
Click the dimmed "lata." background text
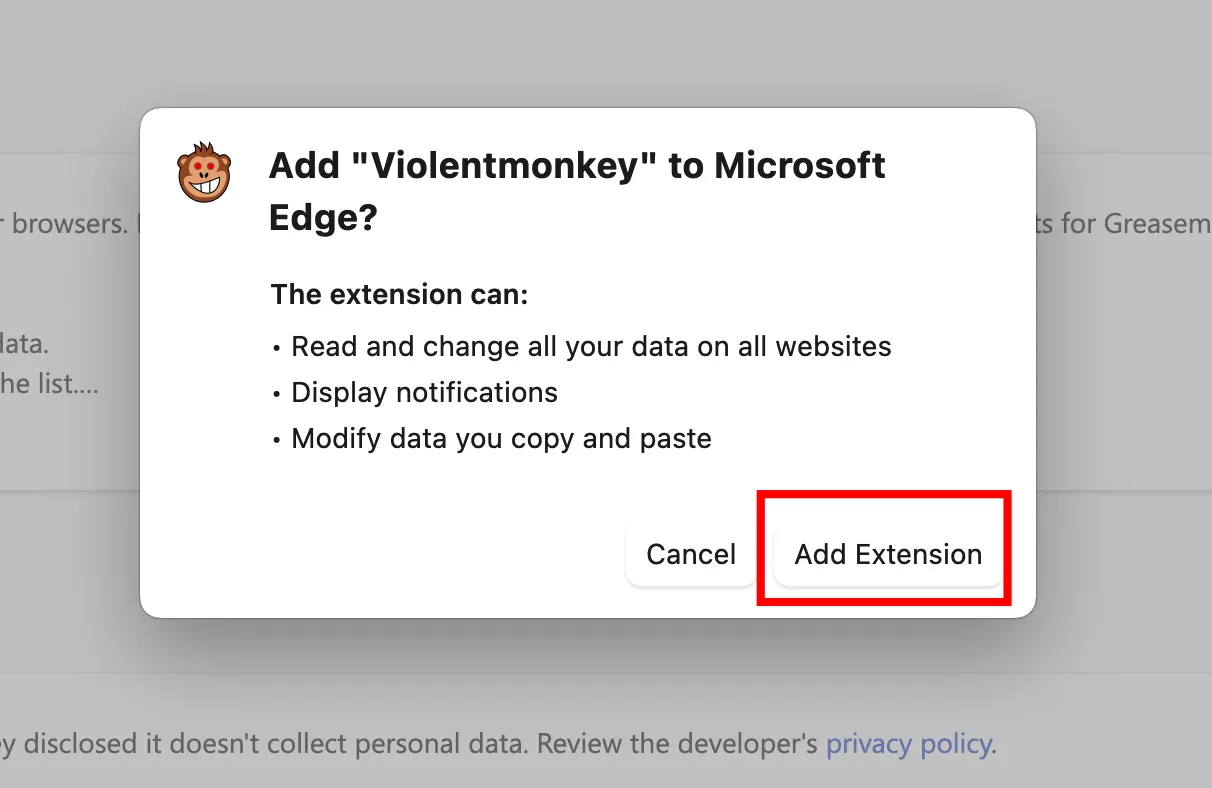tap(25, 345)
